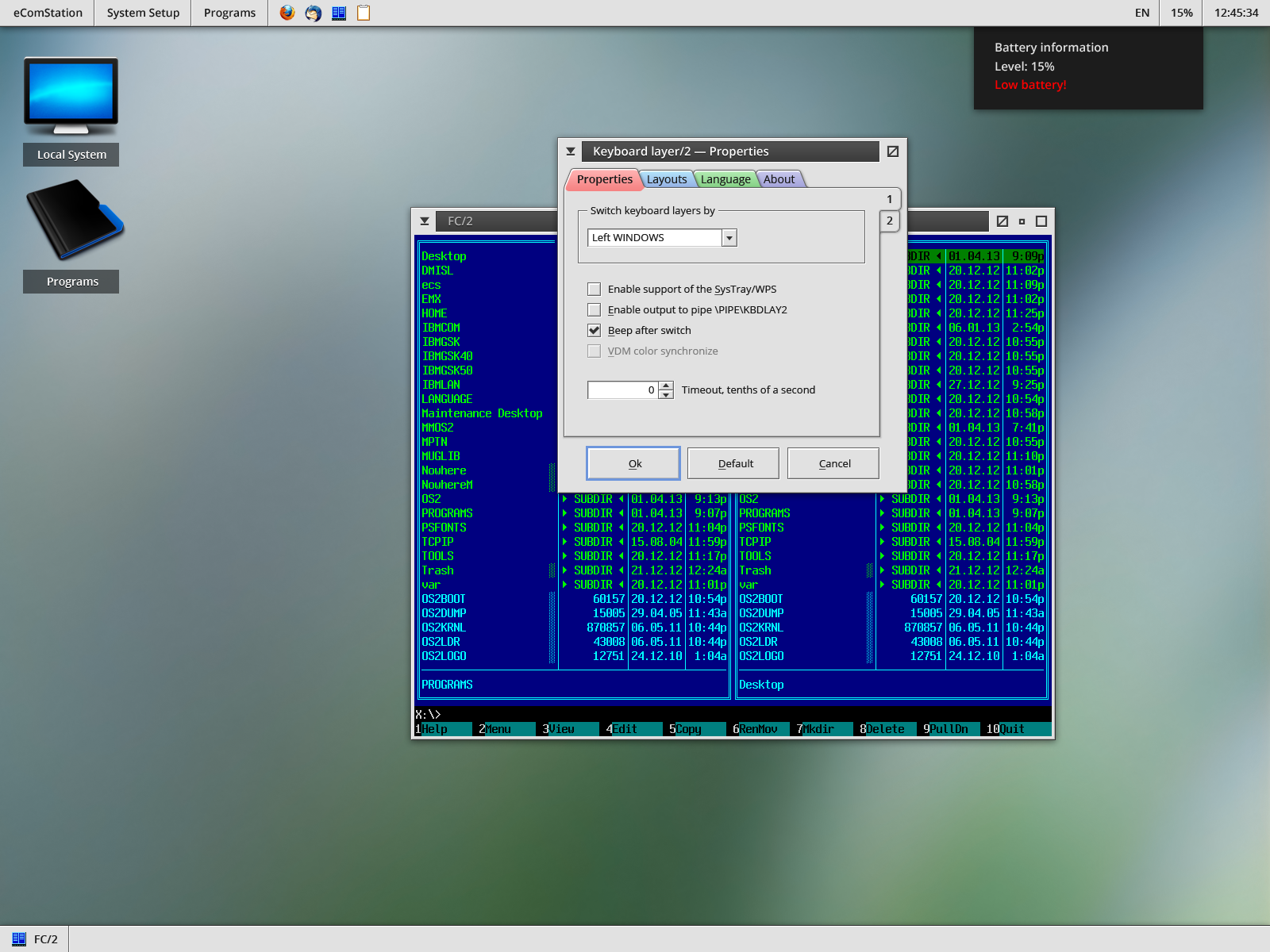The width and height of the screenshot is (1270, 952).
Task: Open the Keyboard layer/2 window system menu icon
Action: [571, 152]
